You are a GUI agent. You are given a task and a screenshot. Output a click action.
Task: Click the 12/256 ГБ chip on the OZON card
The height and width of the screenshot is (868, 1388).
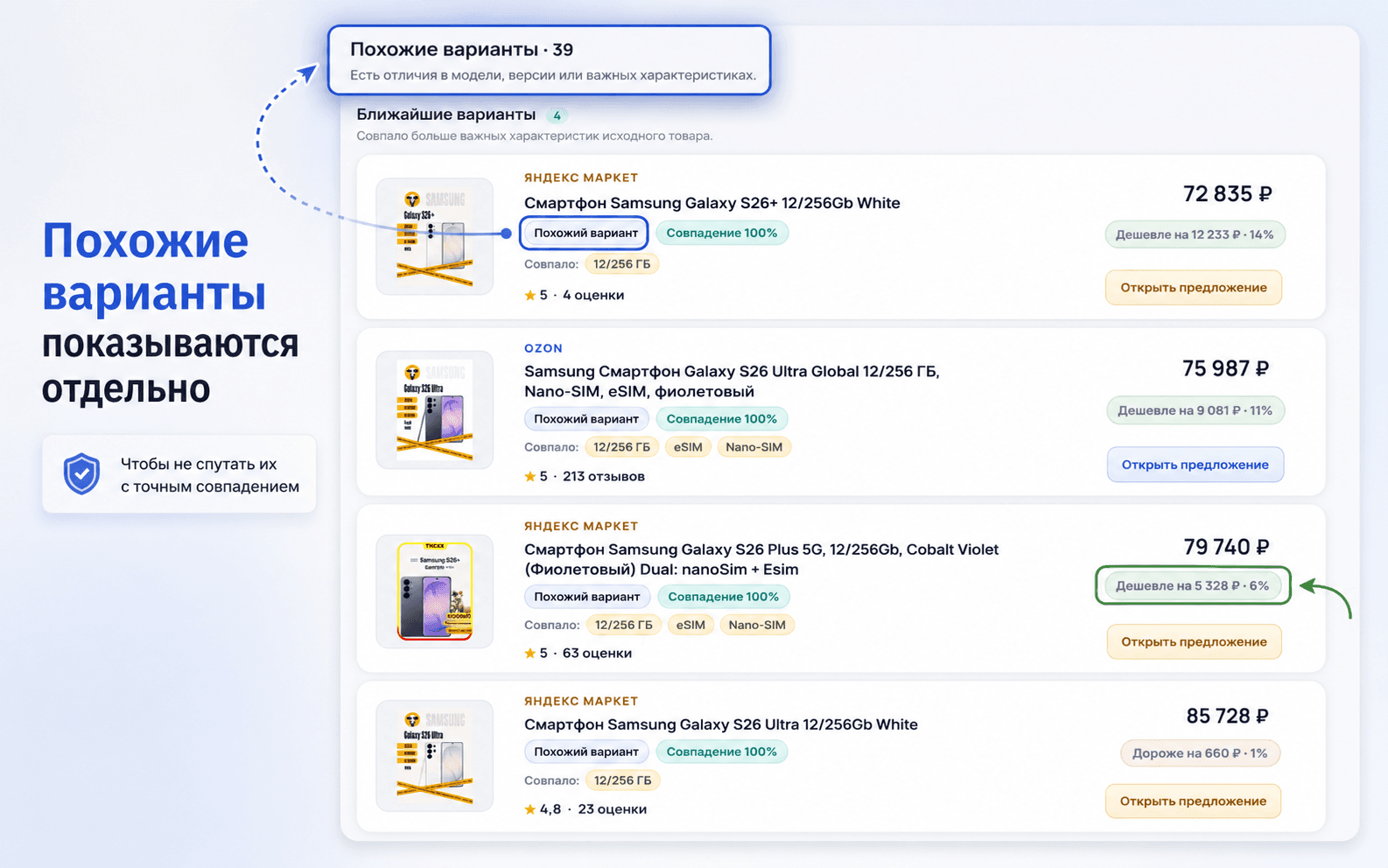(621, 447)
